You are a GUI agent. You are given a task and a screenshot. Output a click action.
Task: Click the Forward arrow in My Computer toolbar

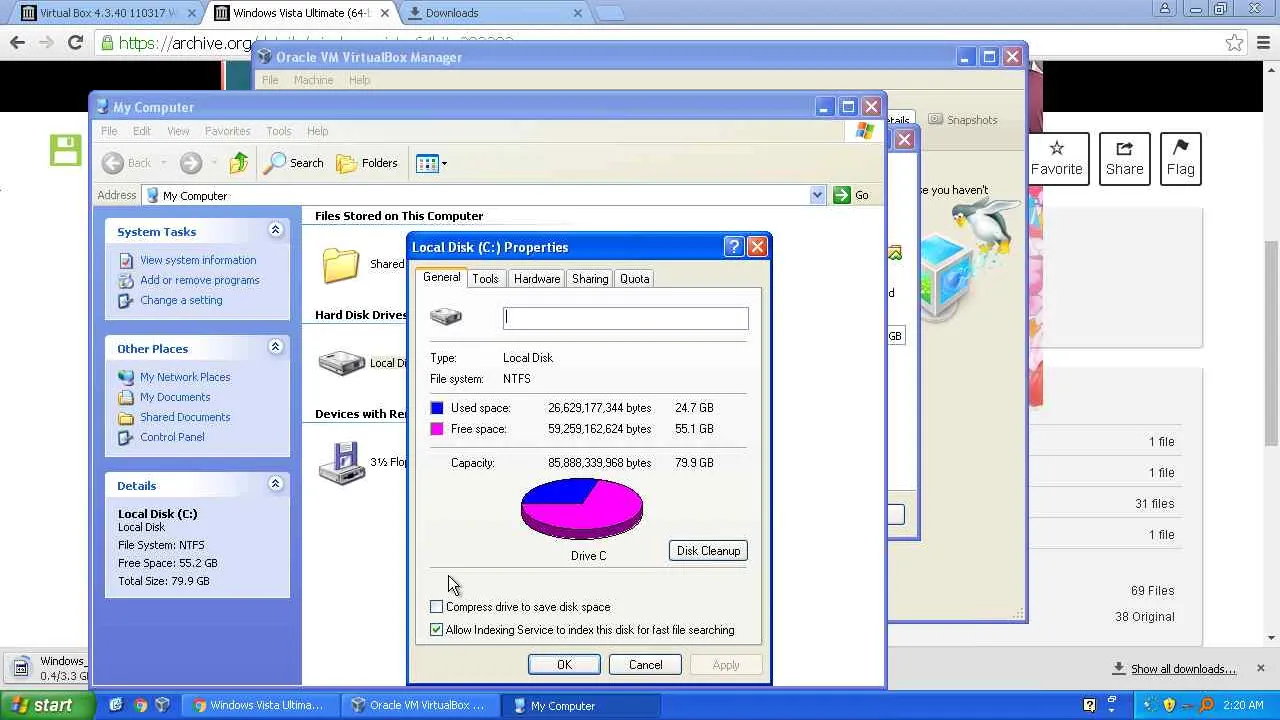pyautogui.click(x=191, y=163)
